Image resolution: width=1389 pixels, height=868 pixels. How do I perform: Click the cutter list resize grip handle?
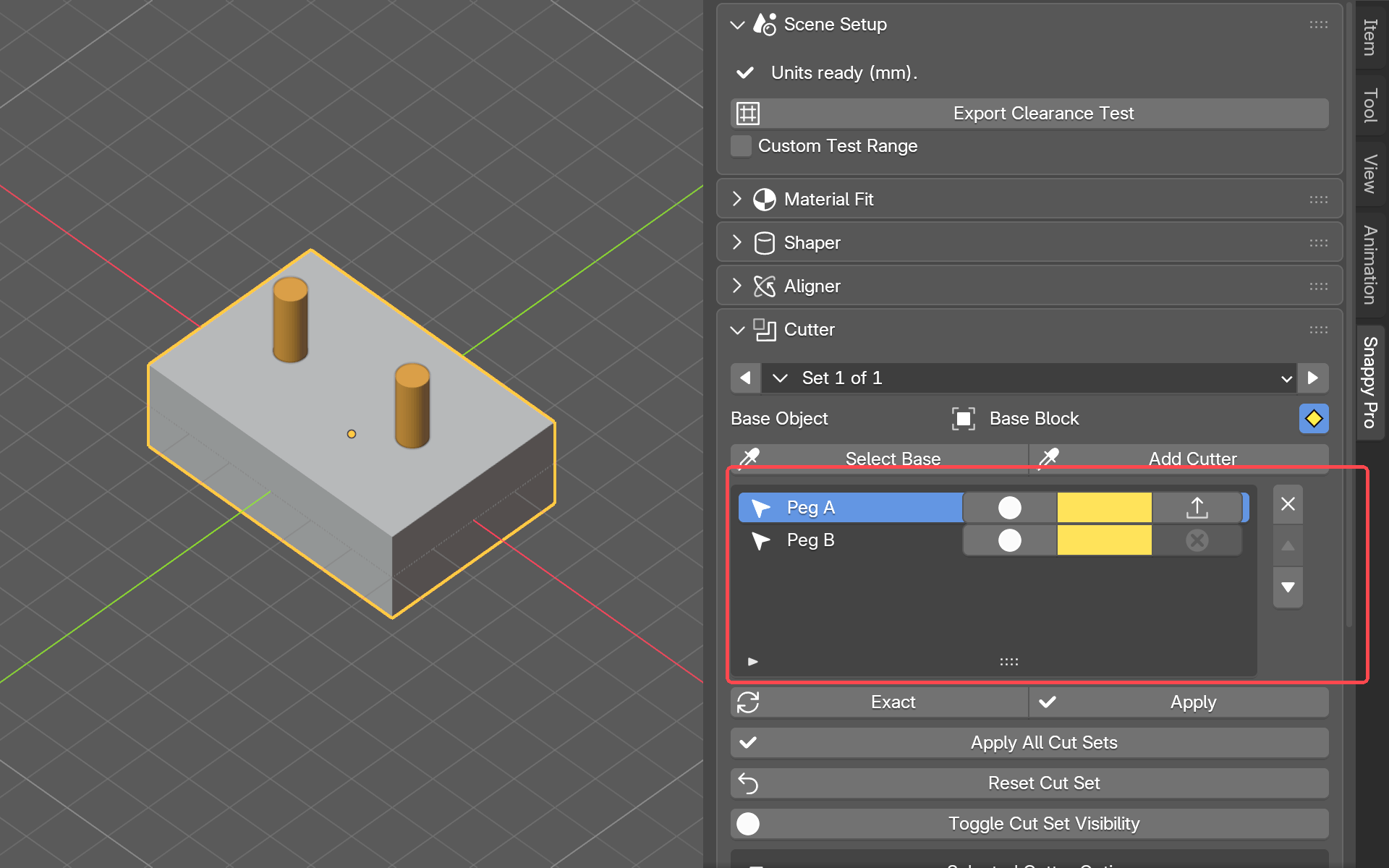[x=1009, y=662]
